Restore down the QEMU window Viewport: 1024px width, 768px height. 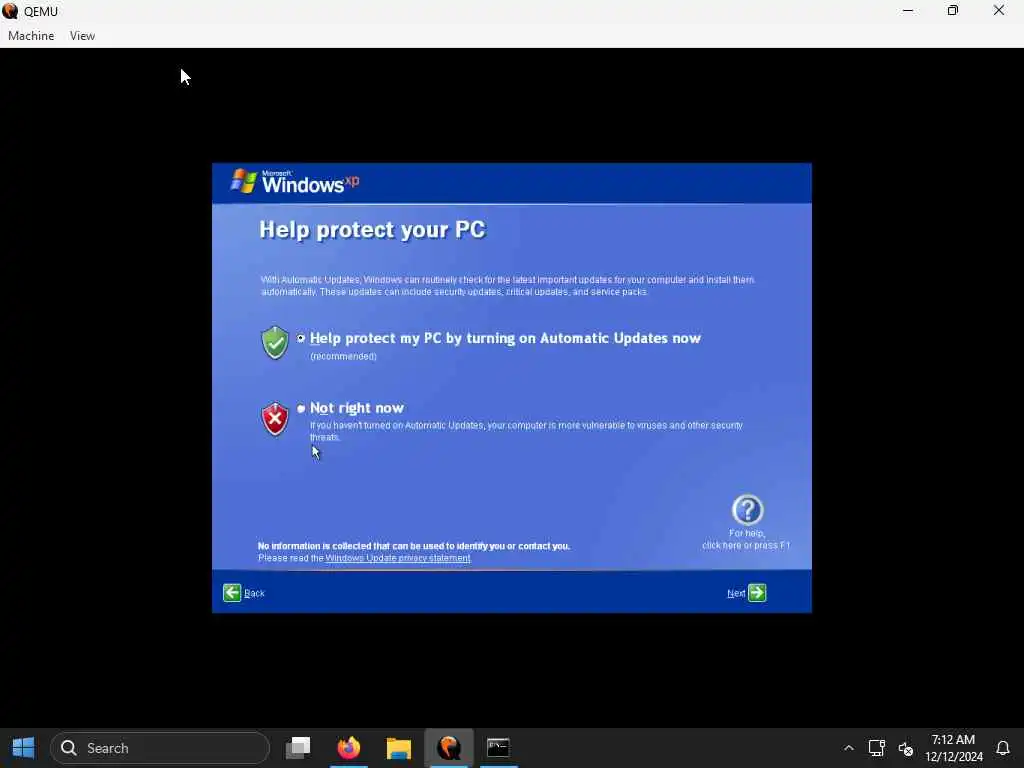953,10
